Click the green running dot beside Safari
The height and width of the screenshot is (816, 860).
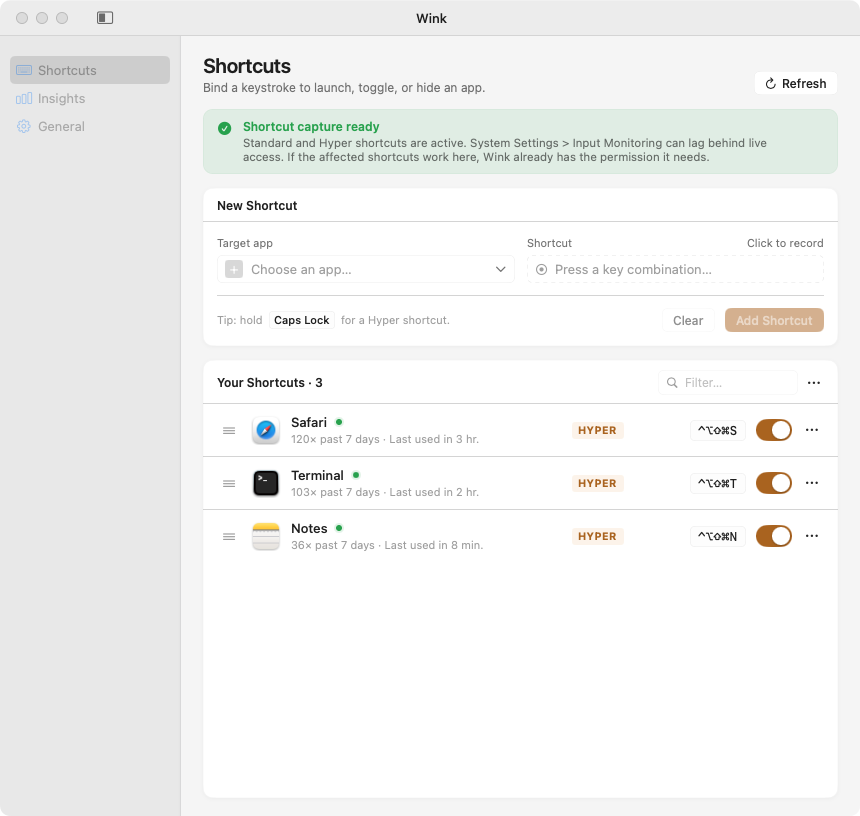tap(339, 422)
